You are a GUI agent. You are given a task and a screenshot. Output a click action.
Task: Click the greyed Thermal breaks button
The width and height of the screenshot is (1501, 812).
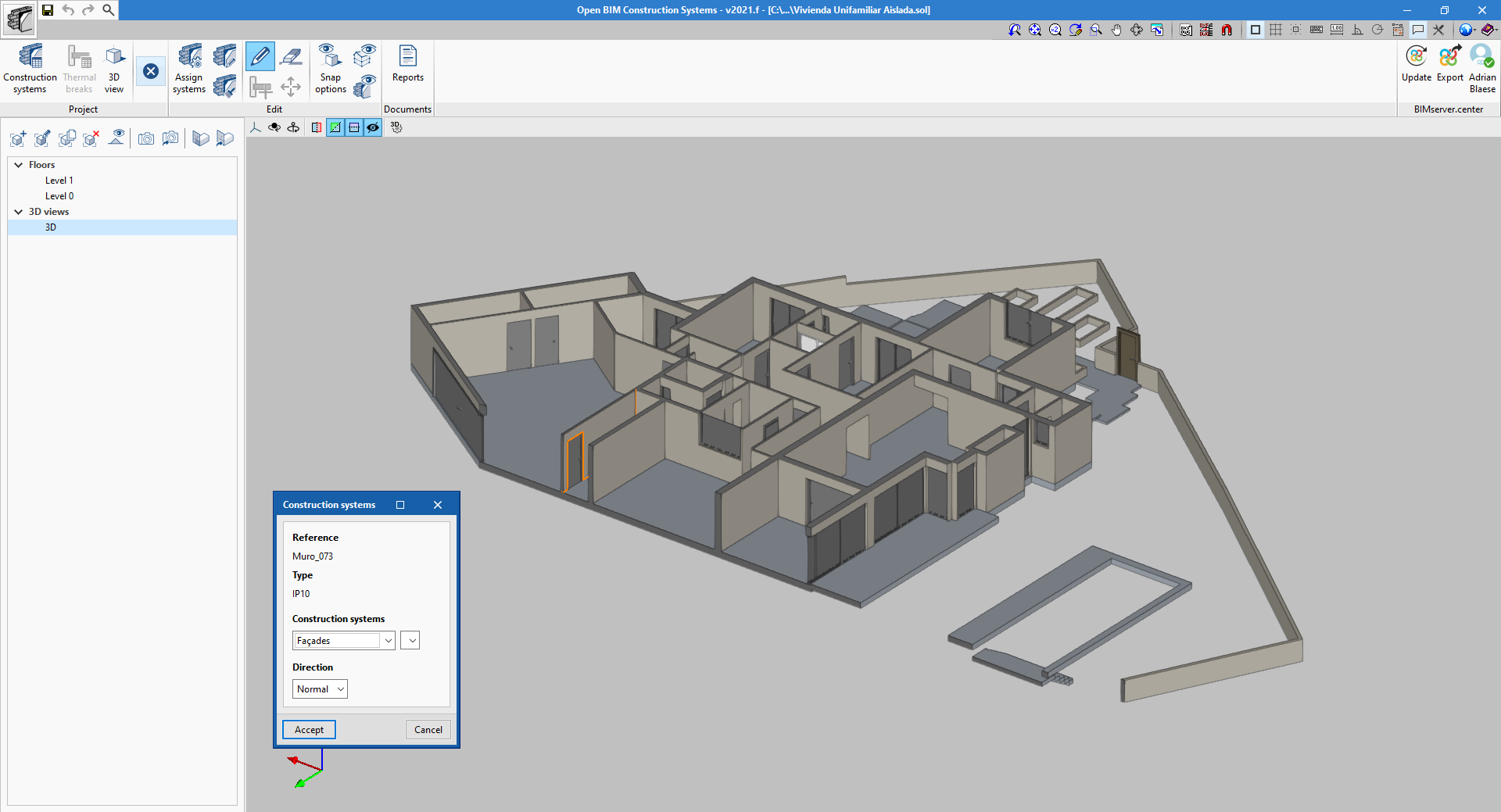80,69
